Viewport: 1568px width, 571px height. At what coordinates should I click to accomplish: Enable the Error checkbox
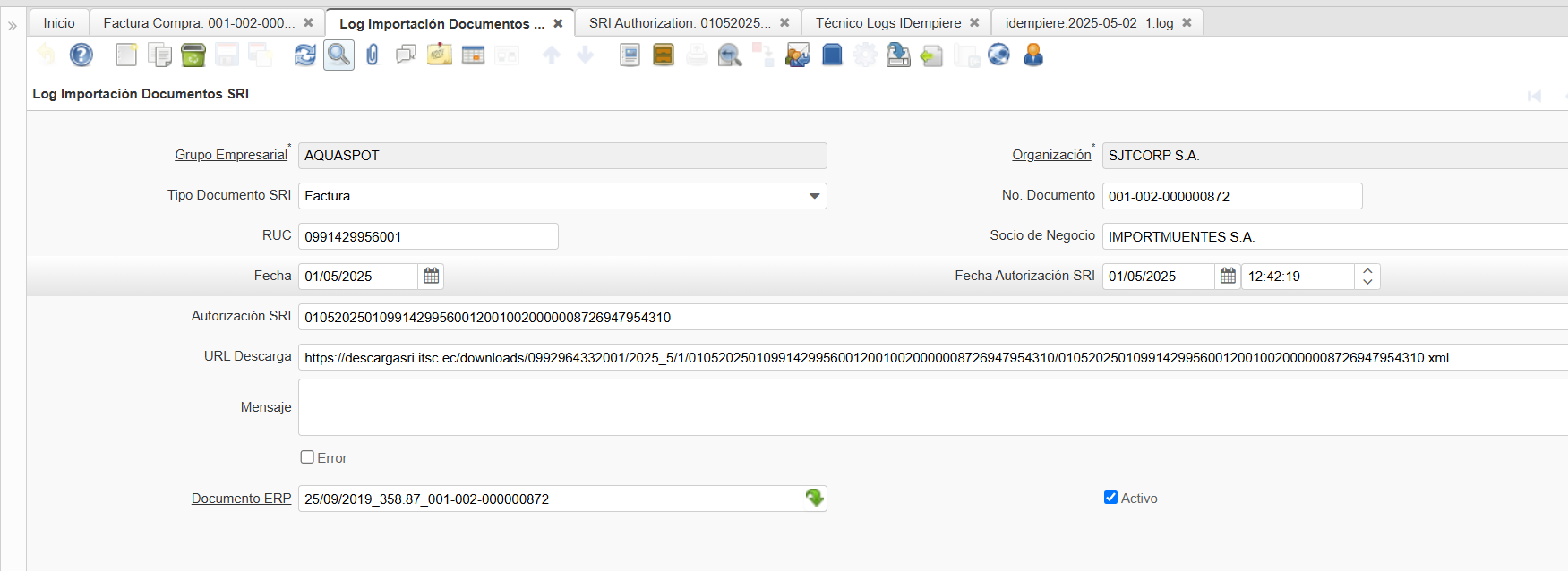pos(307,457)
